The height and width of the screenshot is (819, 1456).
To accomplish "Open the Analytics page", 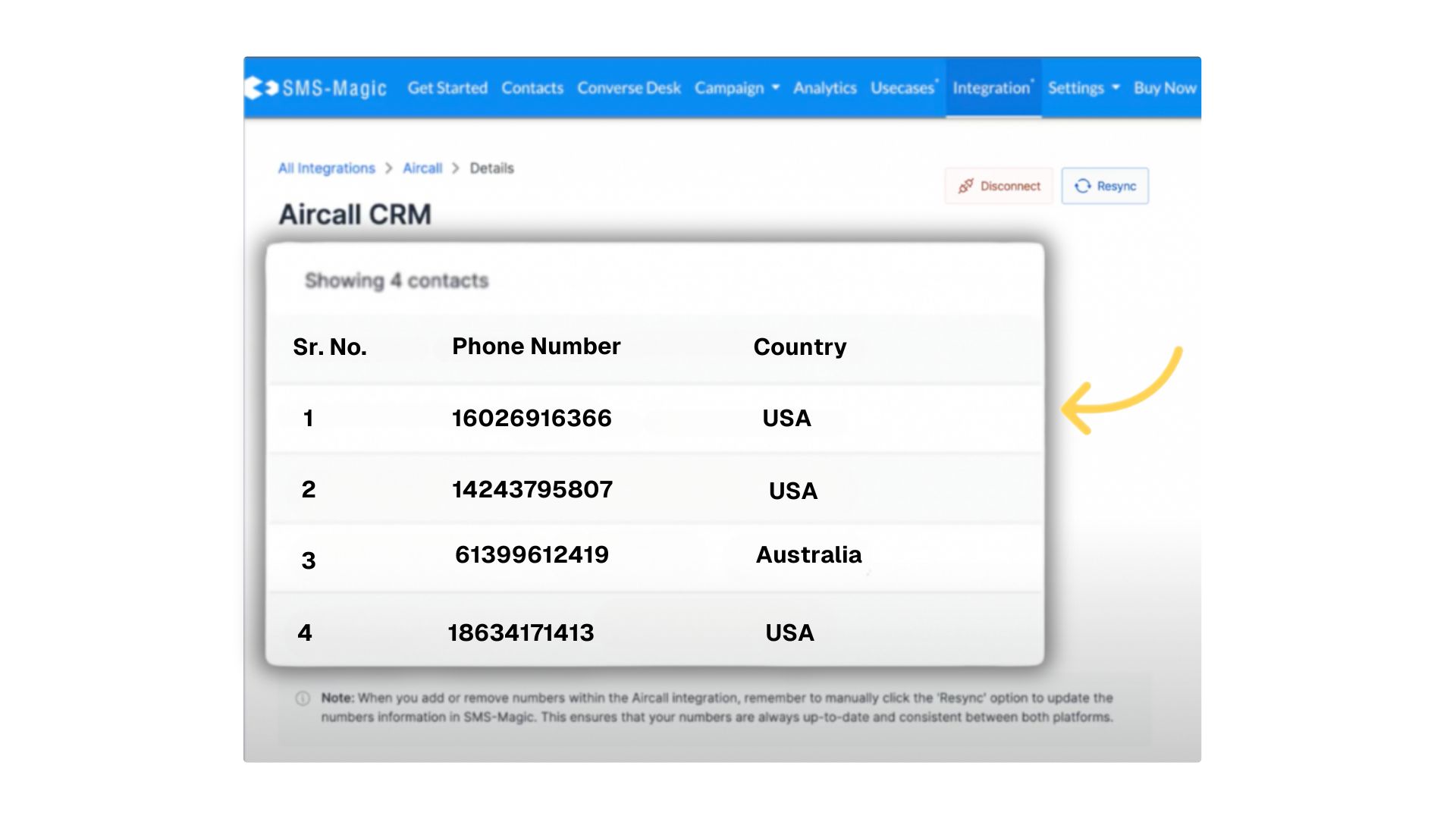I will coord(824,88).
